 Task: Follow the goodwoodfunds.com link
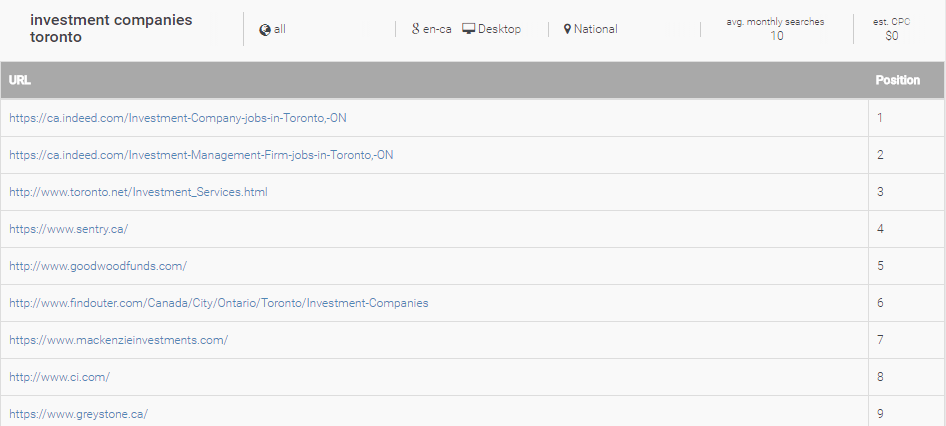pos(98,266)
